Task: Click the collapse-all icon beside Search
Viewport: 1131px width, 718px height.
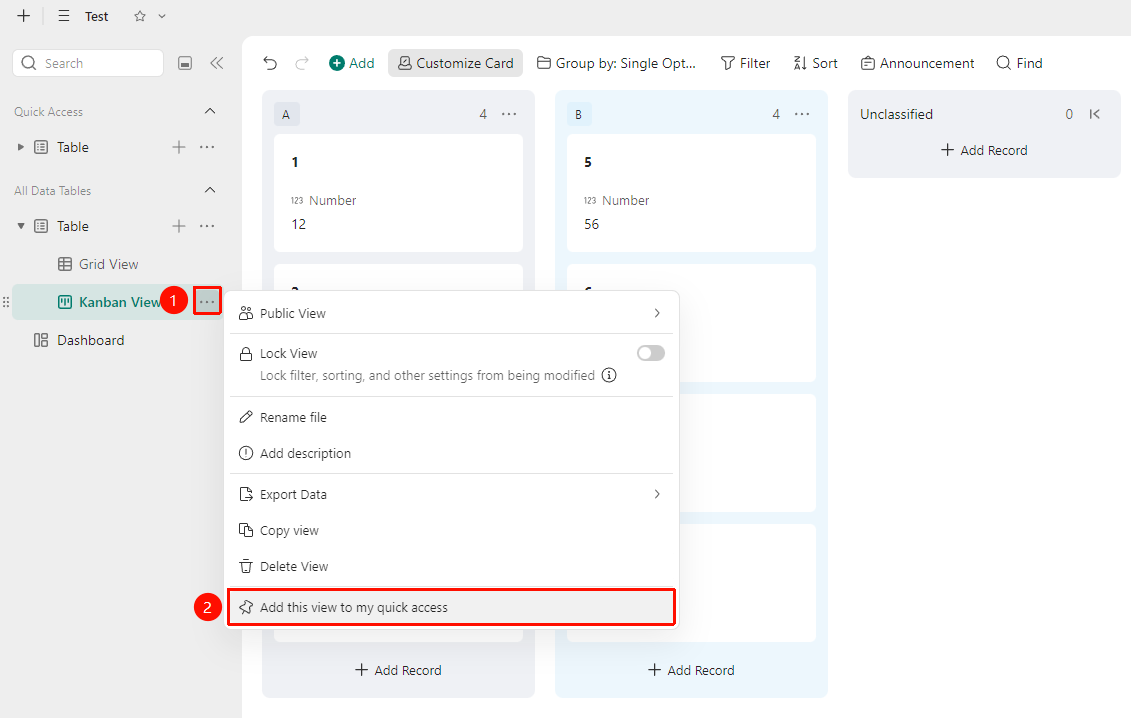Action: (x=185, y=64)
